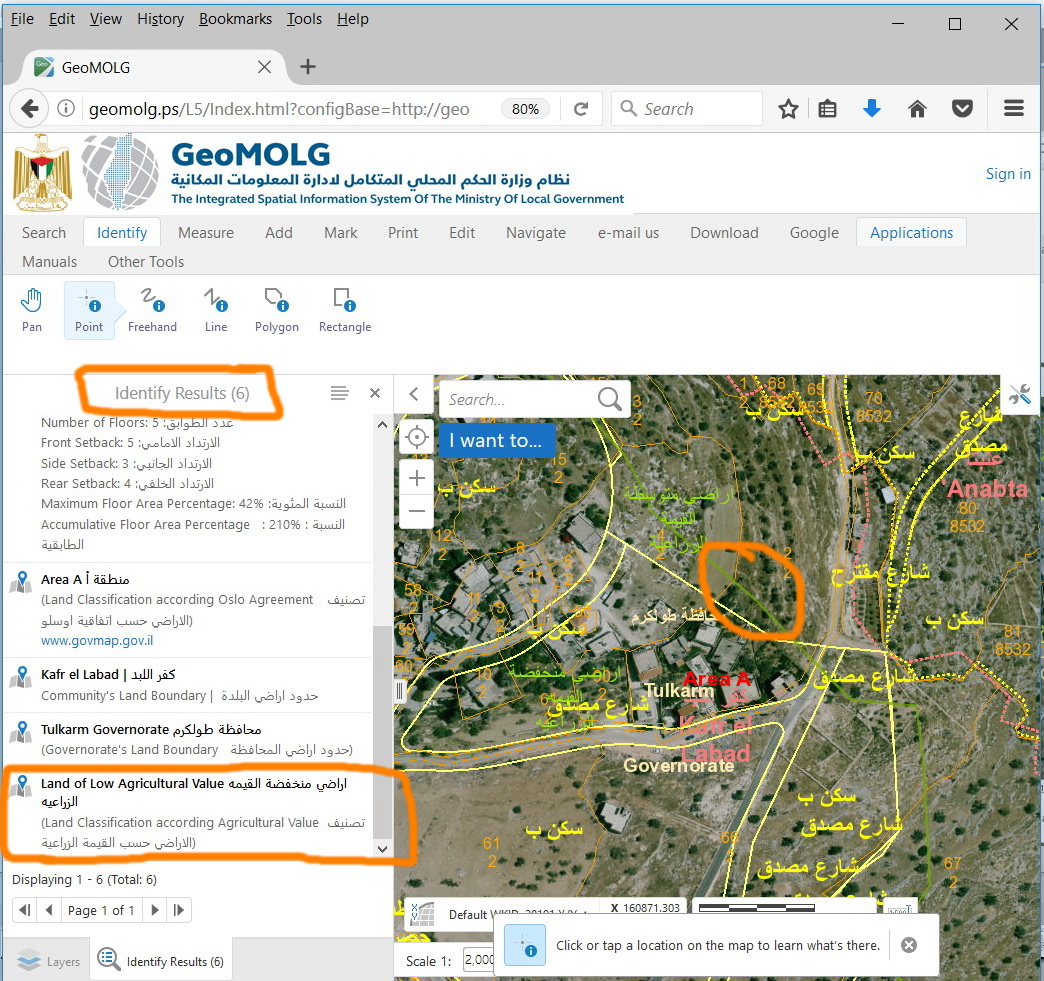Open the Google tab
The height and width of the screenshot is (981, 1044).
(x=814, y=232)
